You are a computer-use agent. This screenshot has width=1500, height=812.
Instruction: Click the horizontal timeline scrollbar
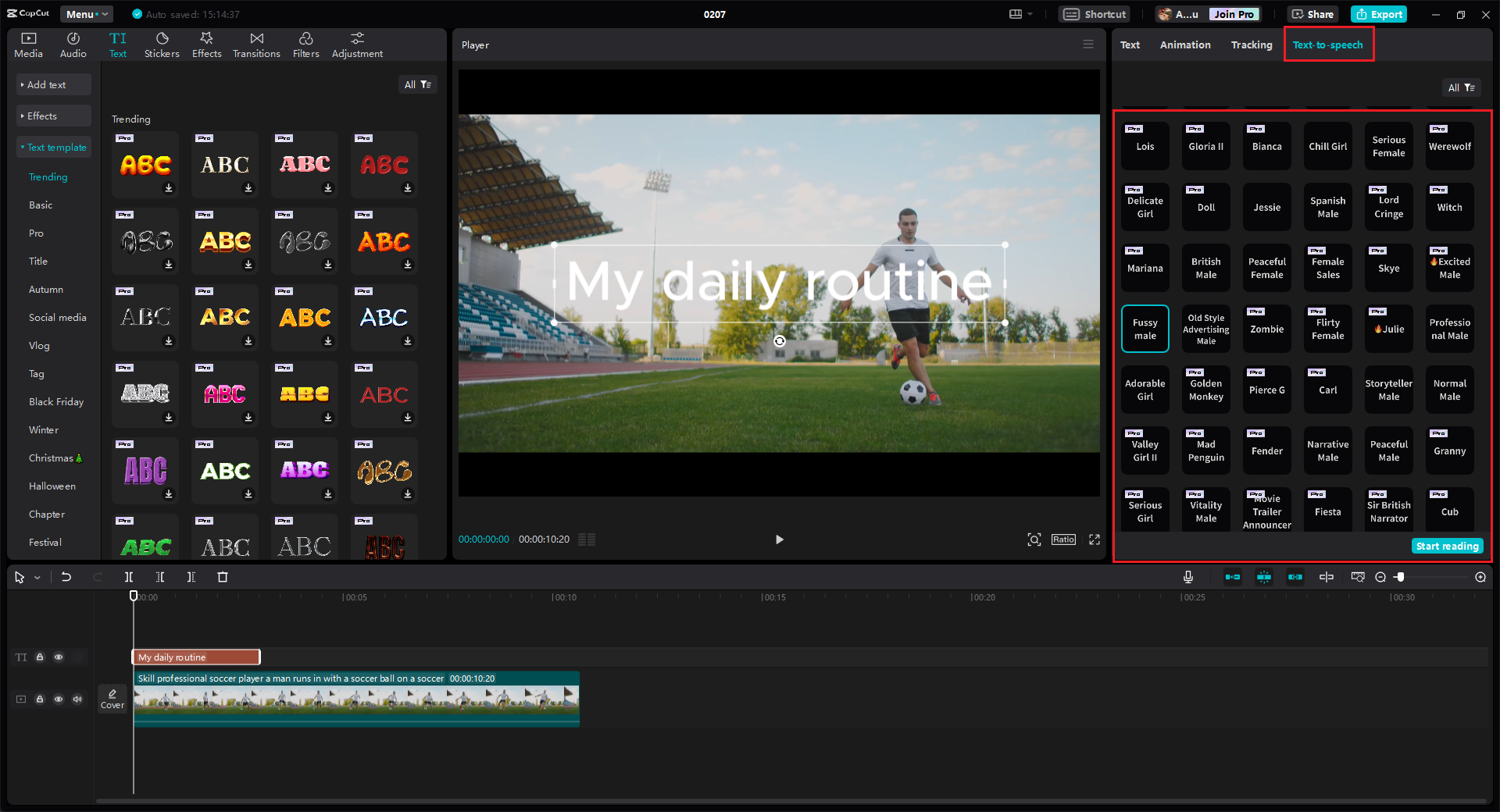(x=791, y=801)
